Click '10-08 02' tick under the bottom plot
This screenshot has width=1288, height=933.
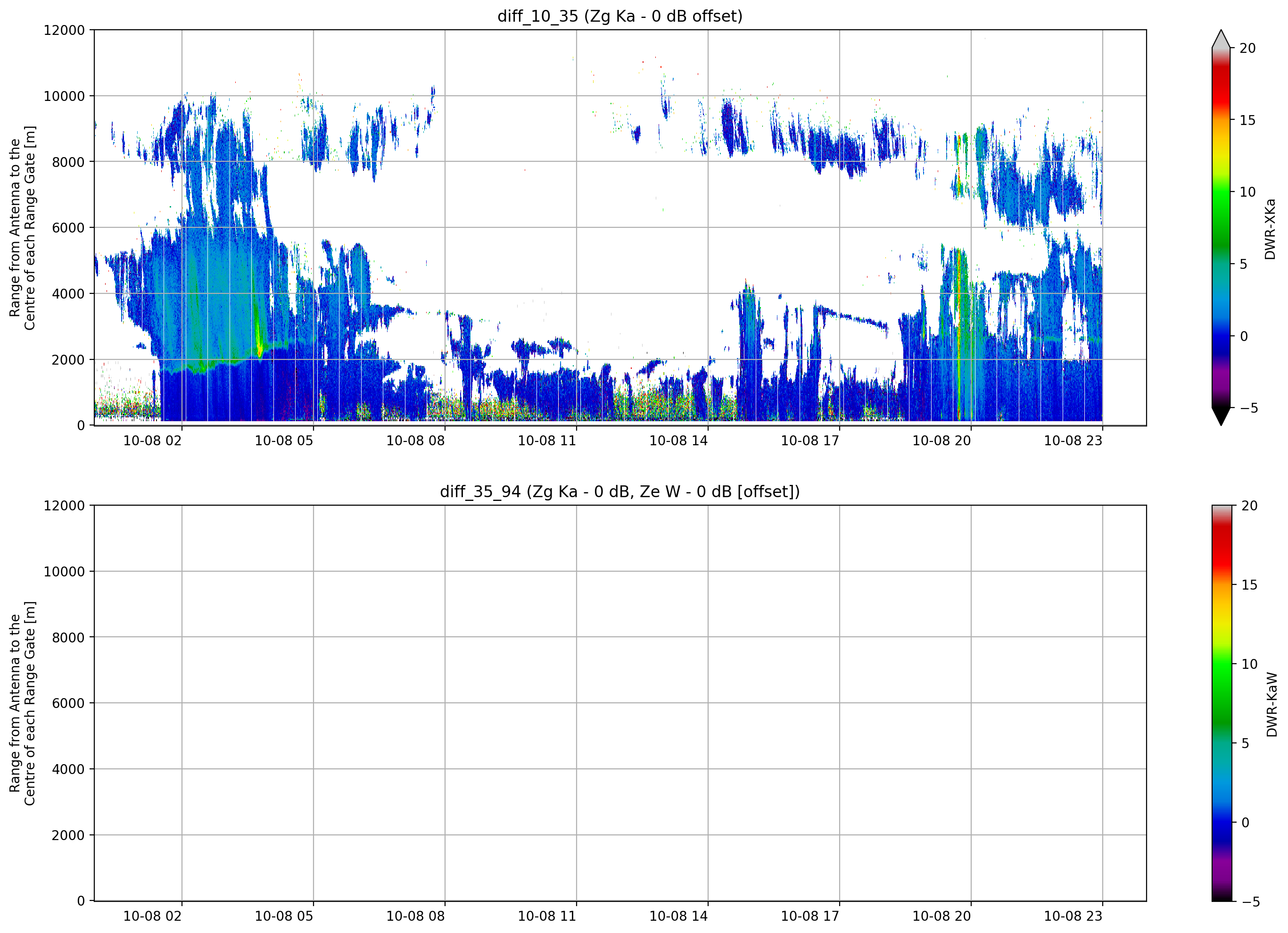(152, 916)
